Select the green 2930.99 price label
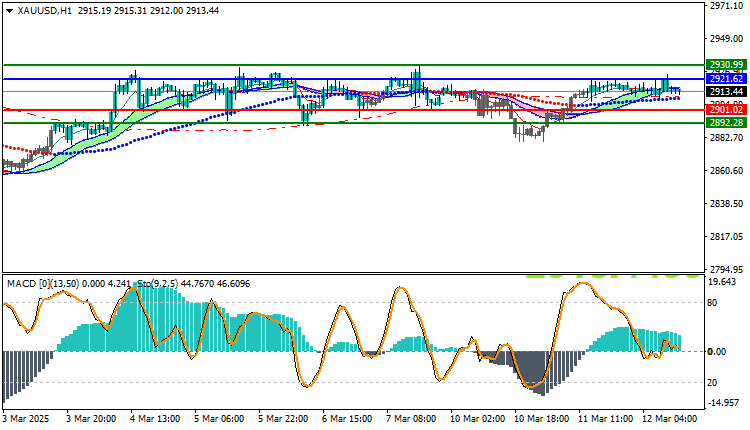Image resolution: width=750 pixels, height=430 pixels. 727,65
